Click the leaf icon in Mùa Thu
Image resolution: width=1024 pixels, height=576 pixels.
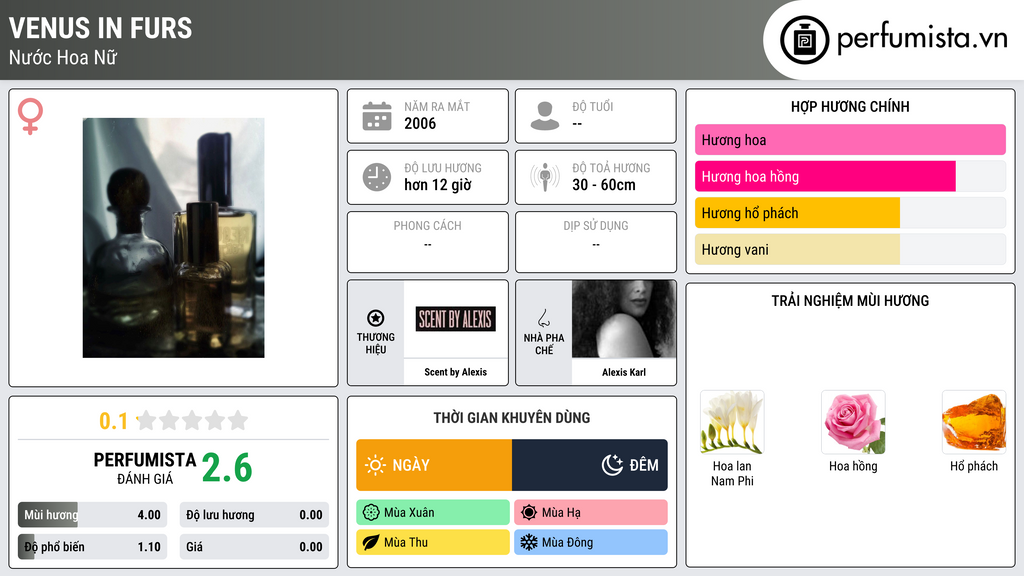[371, 542]
